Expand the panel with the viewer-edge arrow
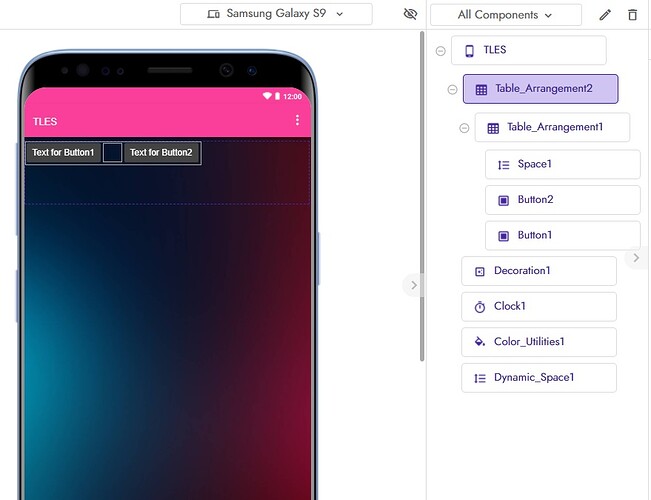 coord(413,285)
